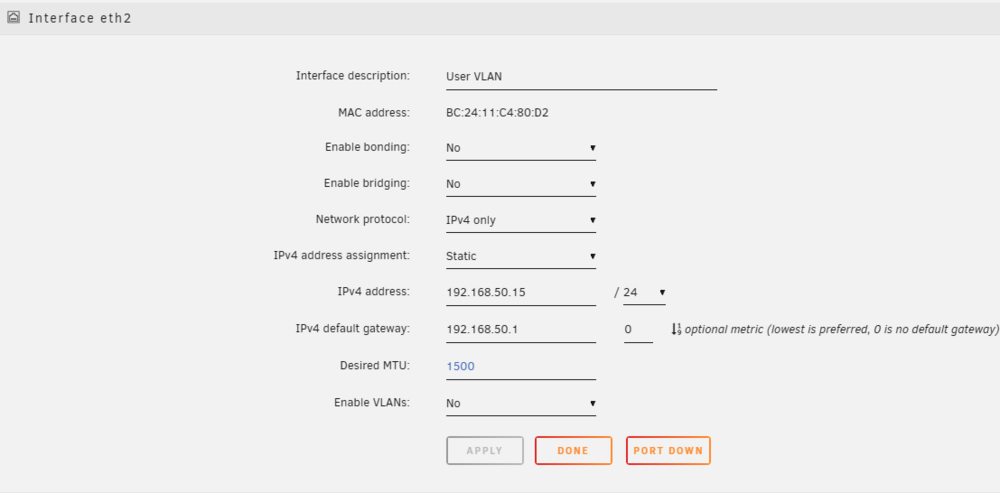
Task: Click the PORT DOWN button
Action: pyautogui.click(x=668, y=450)
